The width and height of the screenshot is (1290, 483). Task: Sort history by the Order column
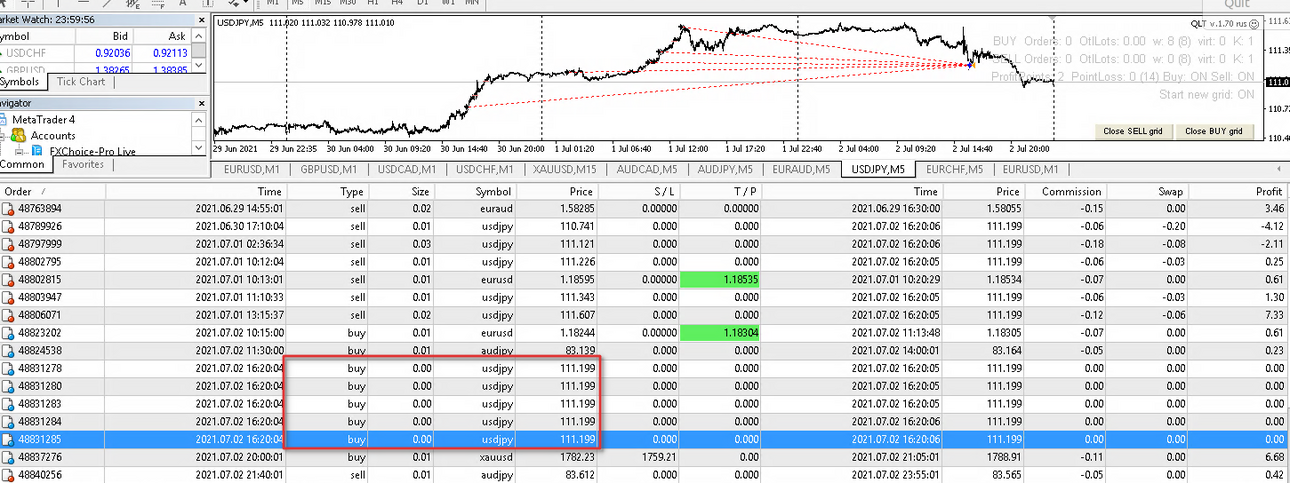coord(54,191)
